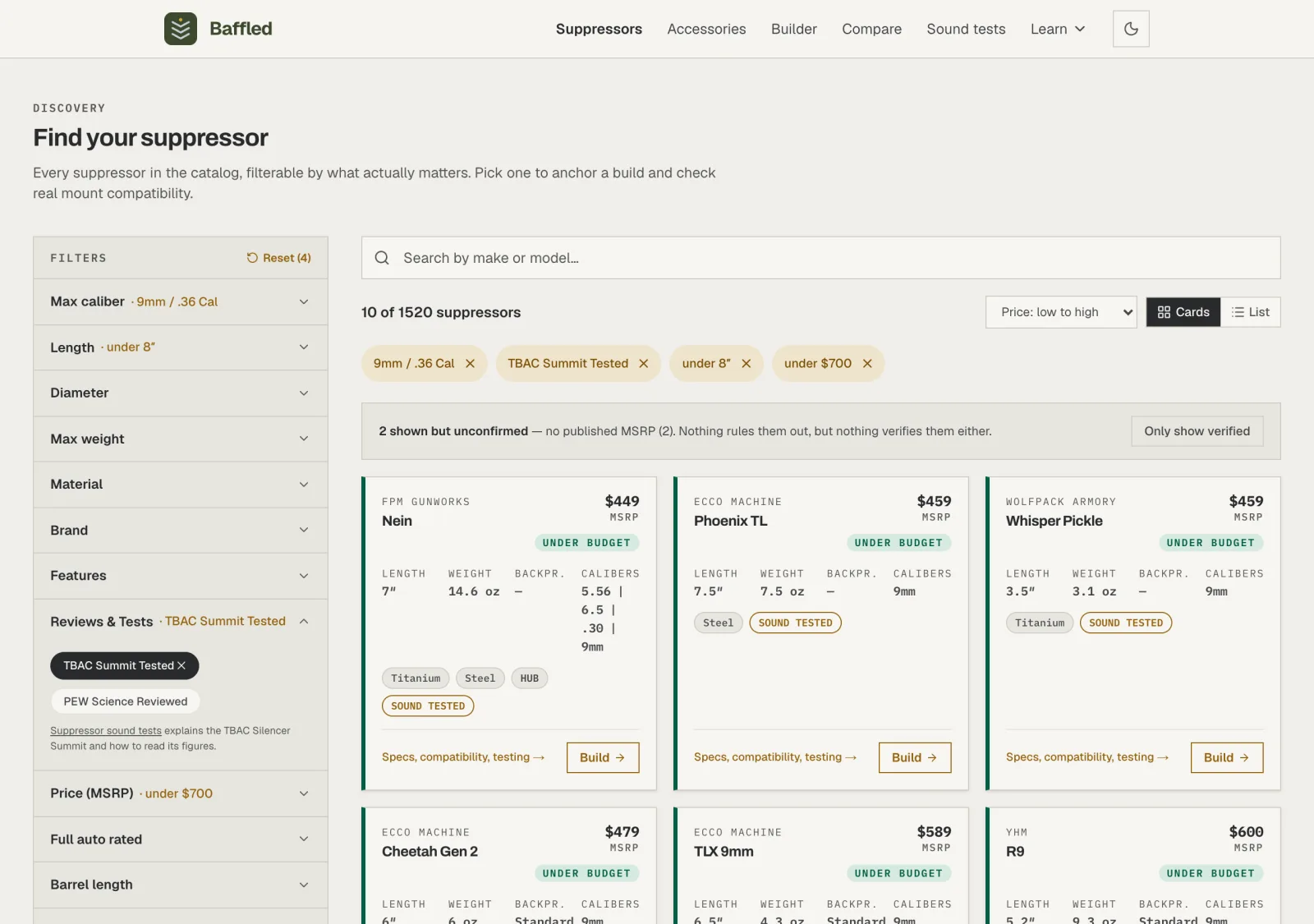Click the HUB tag on Nein card
This screenshot has height=924, width=1314.
pos(530,678)
